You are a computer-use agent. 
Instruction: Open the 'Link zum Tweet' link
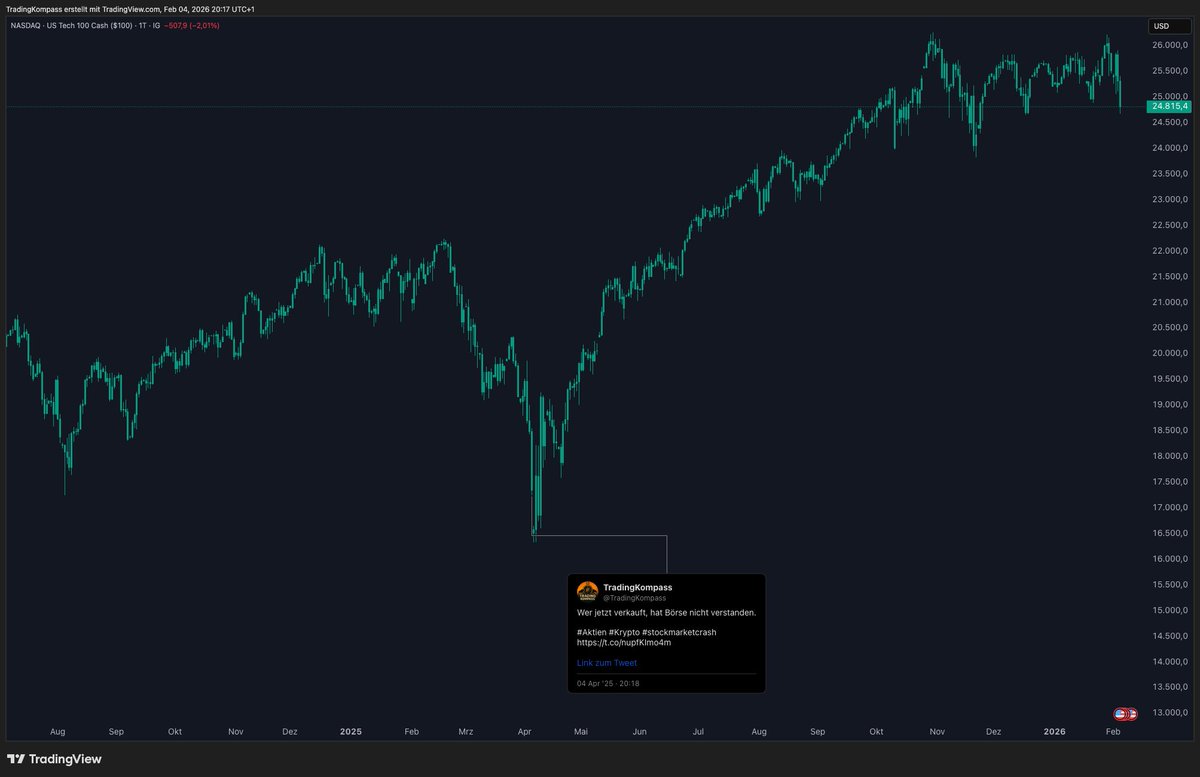pos(607,663)
